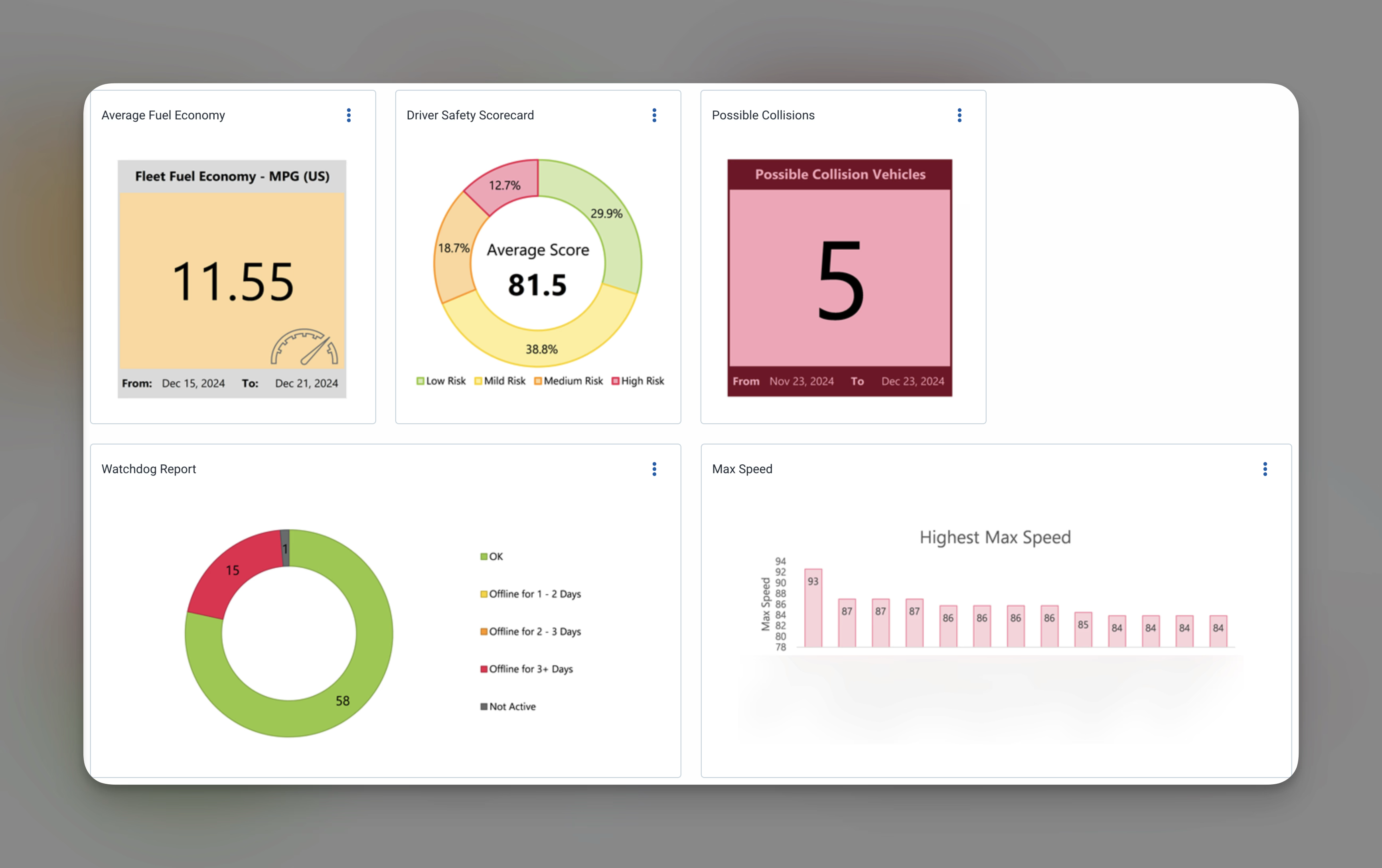Click the 93 max speed bar
Screen dimensions: 1382x868
coord(813,608)
